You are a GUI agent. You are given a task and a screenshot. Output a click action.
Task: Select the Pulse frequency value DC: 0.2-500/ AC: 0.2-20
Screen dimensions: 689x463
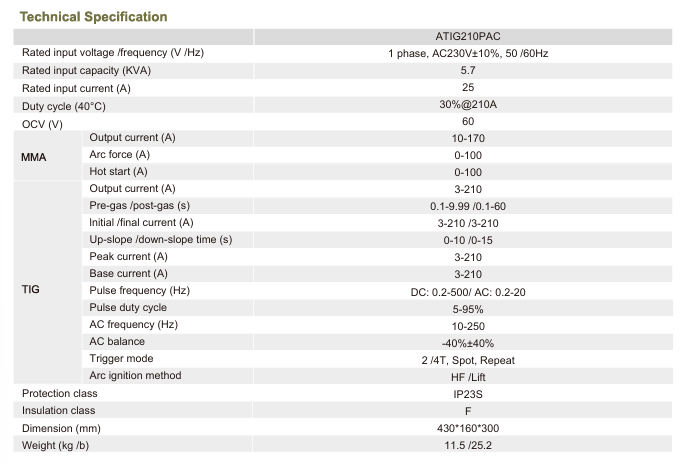coord(468,291)
